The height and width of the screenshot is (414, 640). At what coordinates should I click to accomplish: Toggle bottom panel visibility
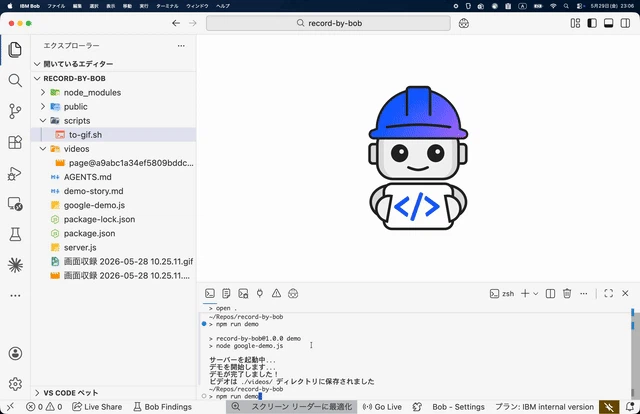click(x=609, y=23)
